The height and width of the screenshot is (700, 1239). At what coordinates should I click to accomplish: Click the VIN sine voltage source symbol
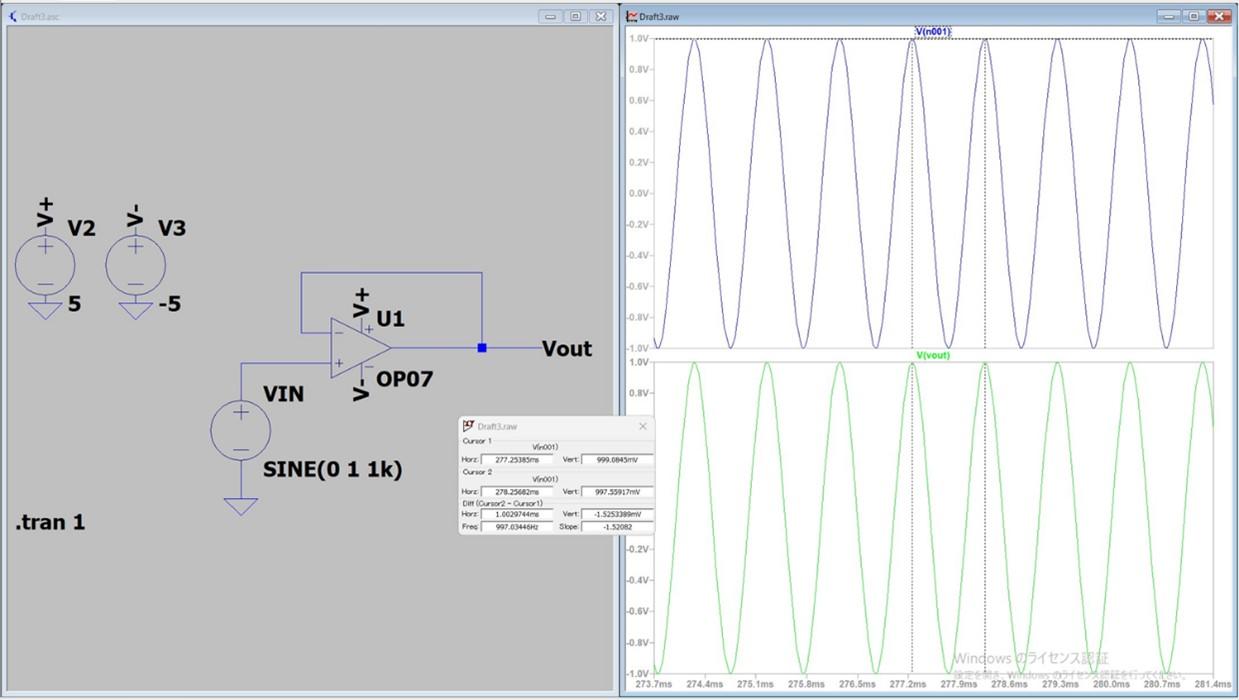click(240, 431)
